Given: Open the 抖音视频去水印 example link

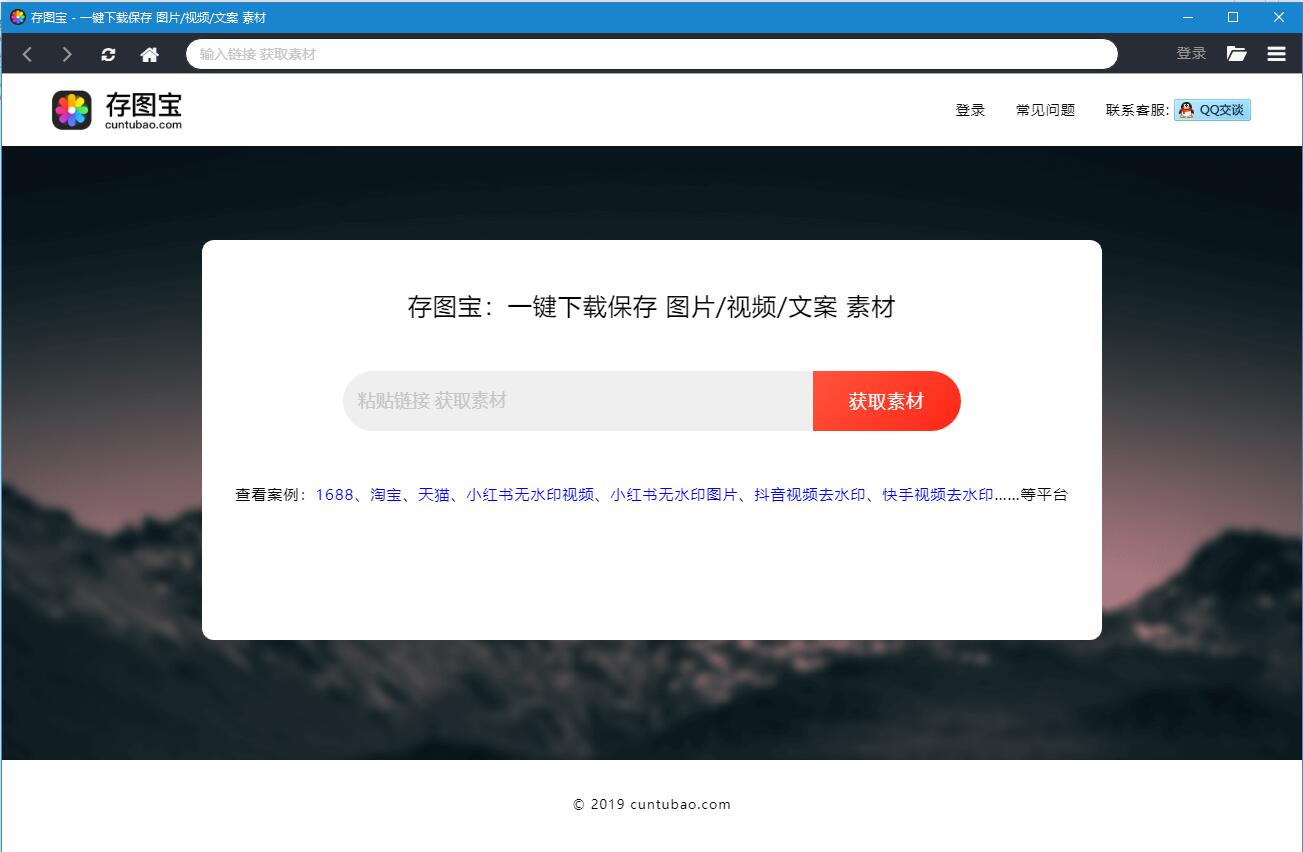Looking at the screenshot, I should 810,495.
